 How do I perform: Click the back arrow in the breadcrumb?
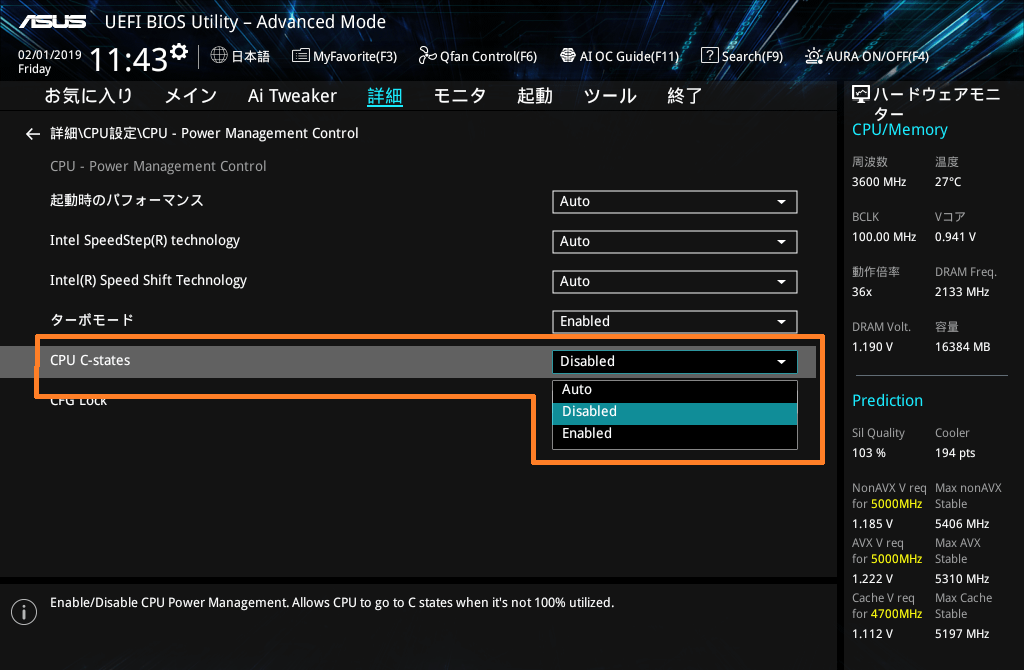[x=33, y=134]
